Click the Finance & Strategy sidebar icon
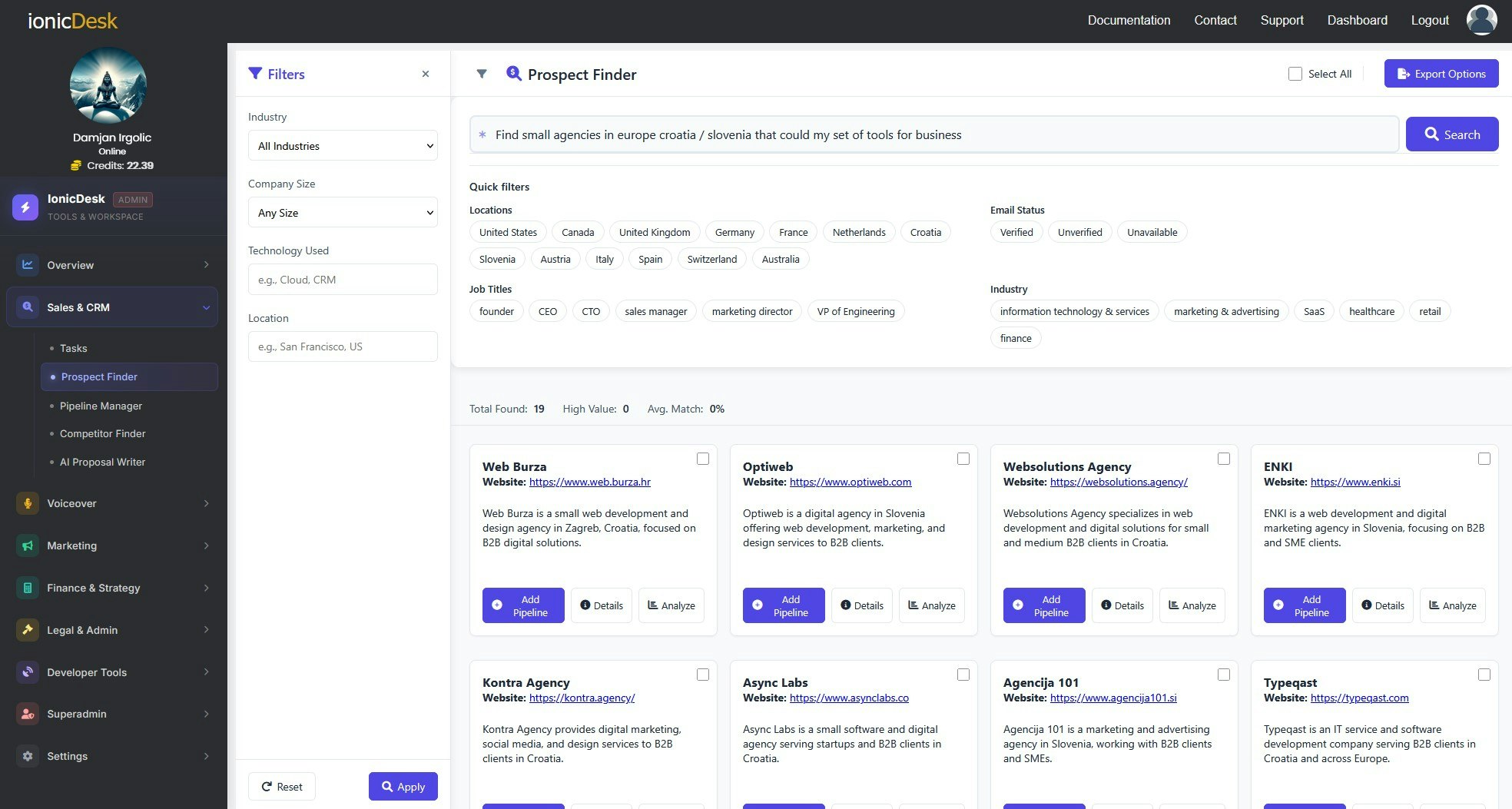 click(28, 588)
